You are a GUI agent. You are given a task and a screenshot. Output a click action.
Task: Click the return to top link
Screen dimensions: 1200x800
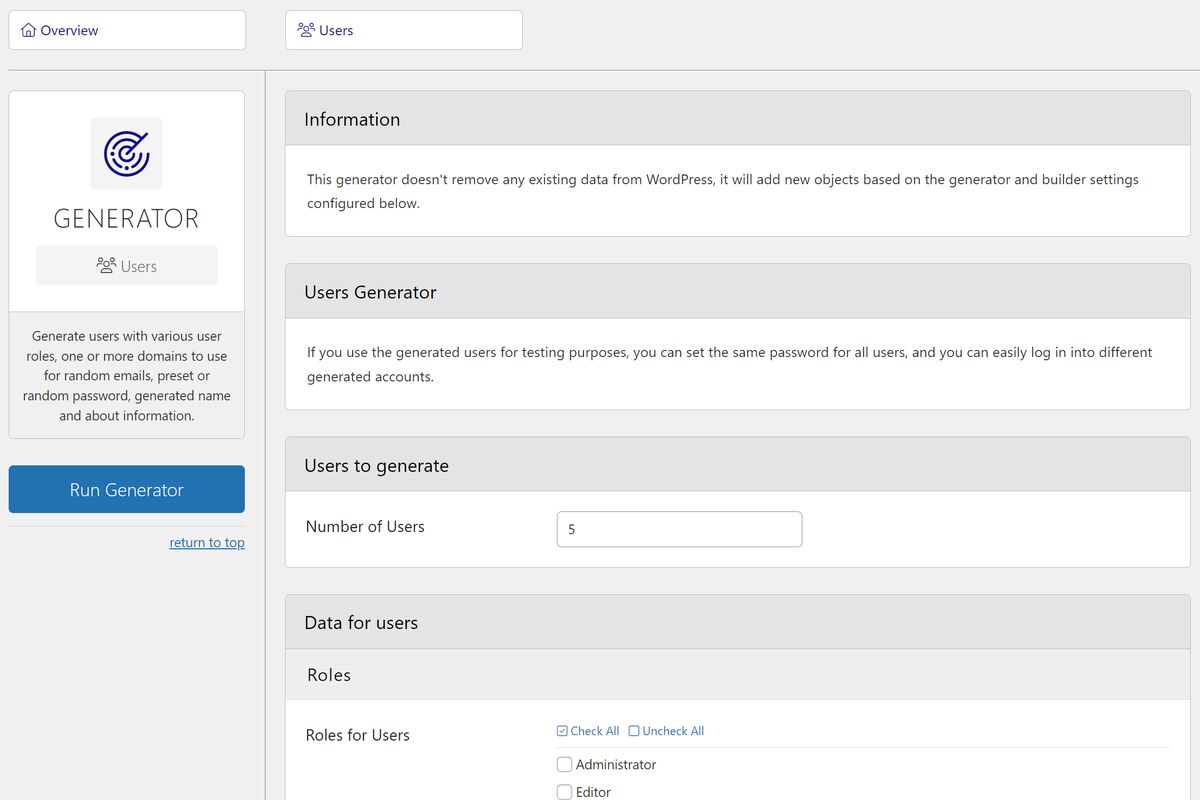coord(207,542)
